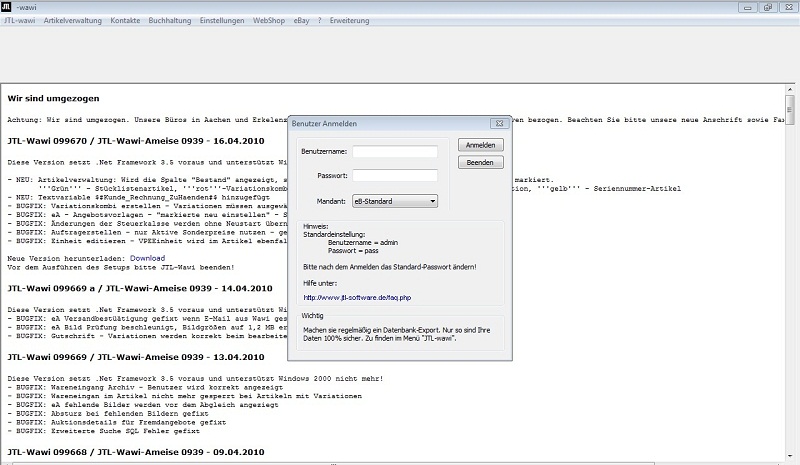Open the Kontakte menu
Image resolution: width=800 pixels, height=465 pixels.
tap(125, 21)
